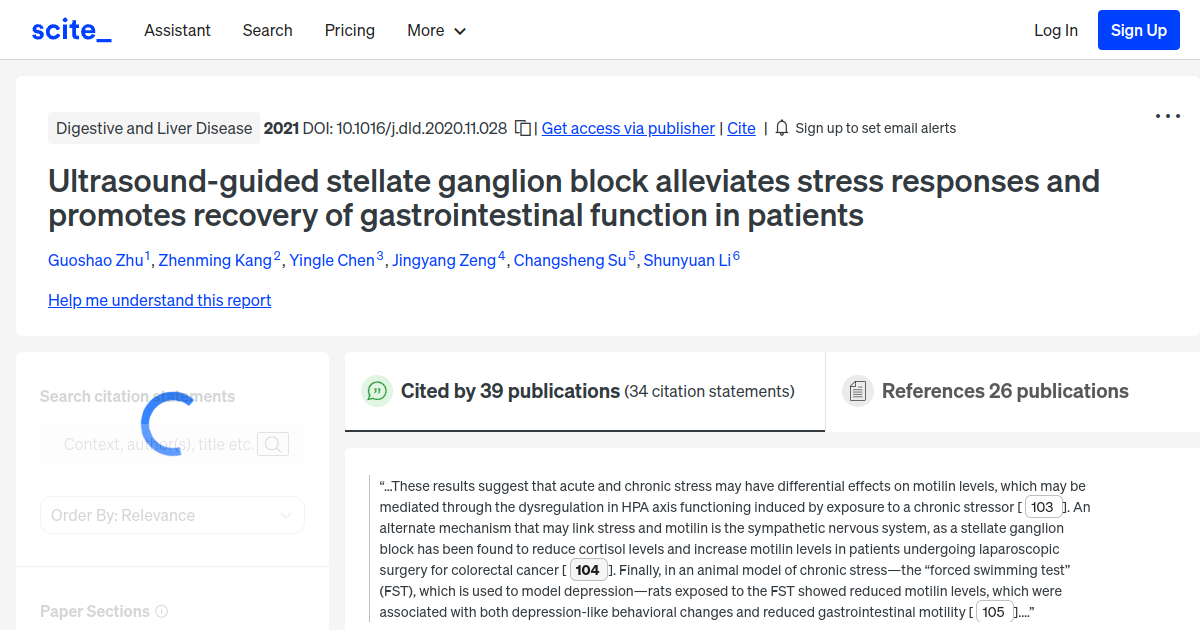
Task: Copy the DOI using the copy icon
Action: pos(522,128)
